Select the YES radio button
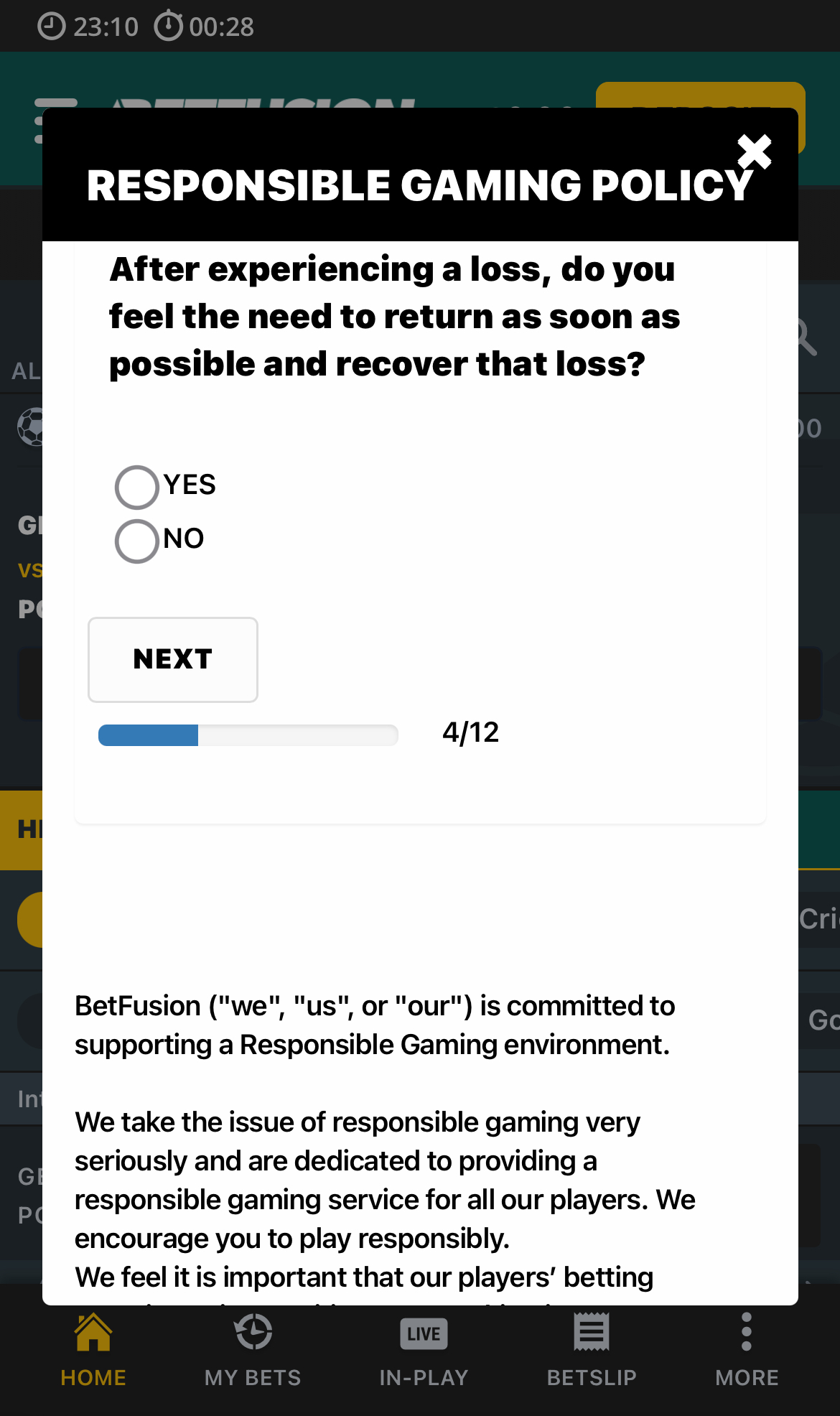The width and height of the screenshot is (840, 1416). click(137, 486)
